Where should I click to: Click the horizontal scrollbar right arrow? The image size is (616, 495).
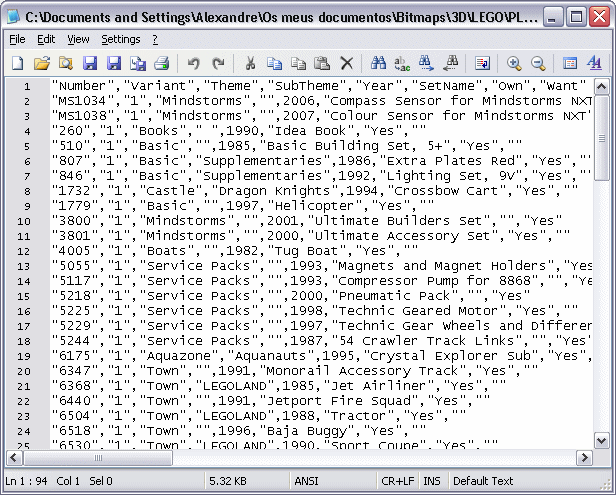tap(584, 458)
